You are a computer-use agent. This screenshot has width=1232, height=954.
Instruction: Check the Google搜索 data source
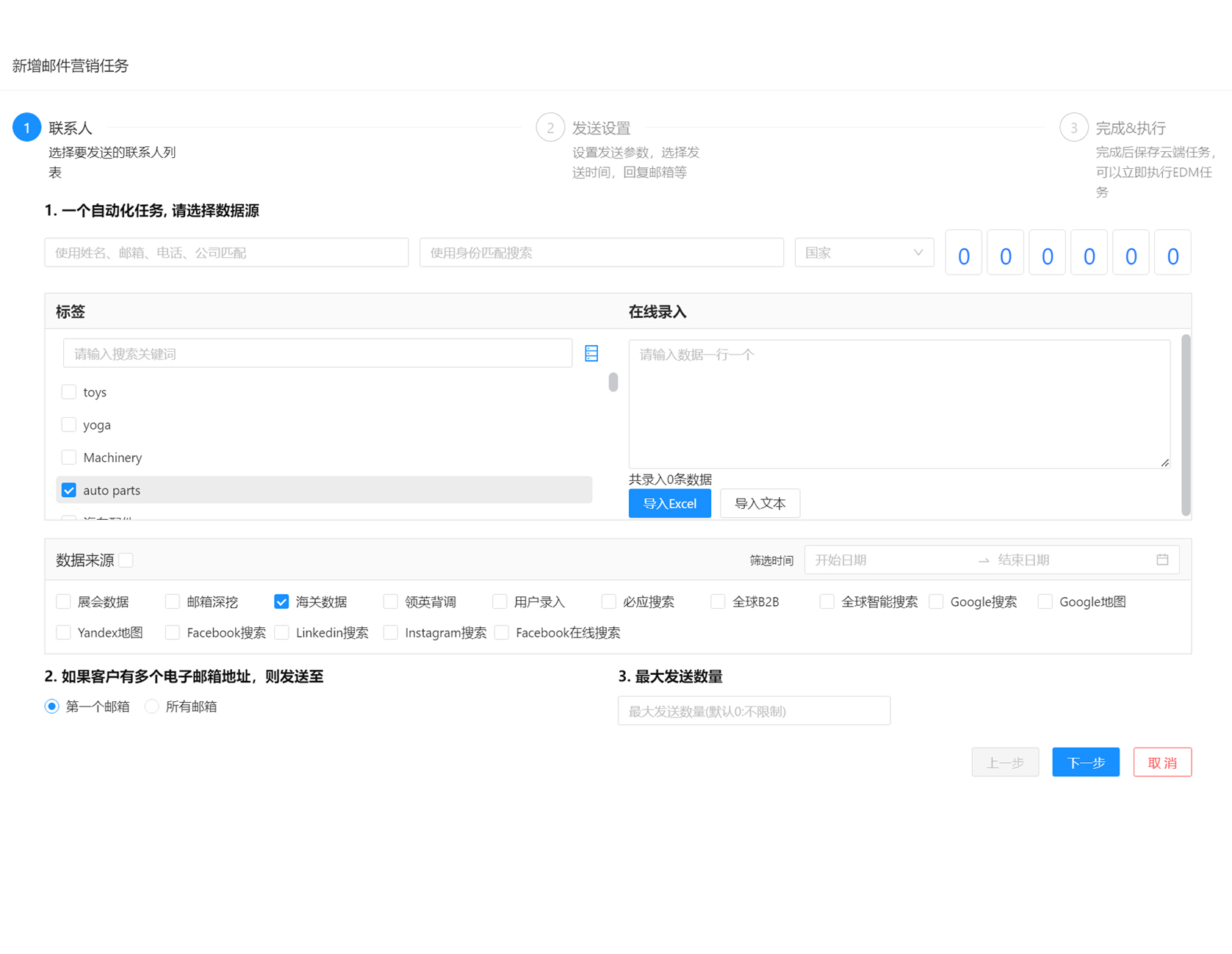936,601
